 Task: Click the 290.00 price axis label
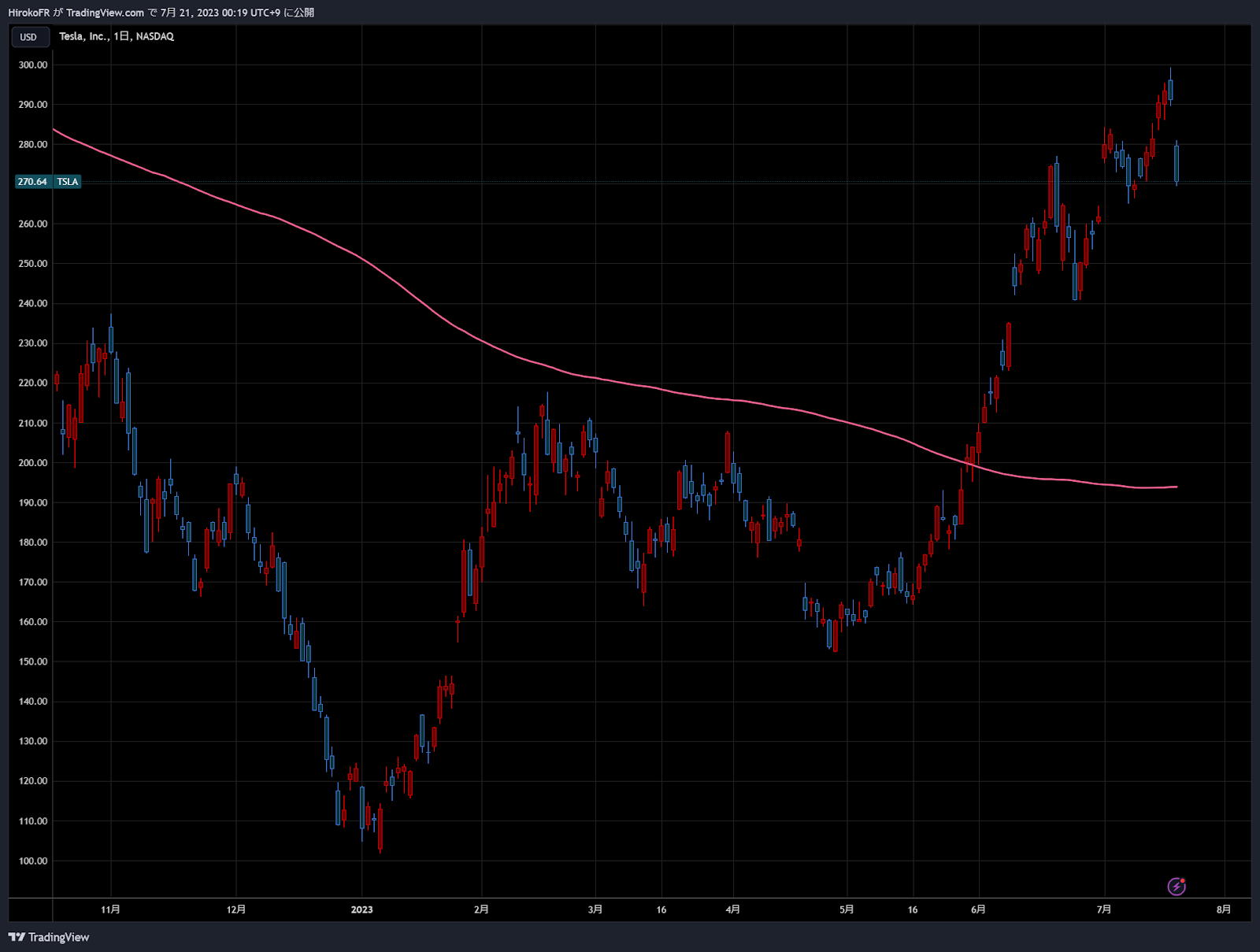pyautogui.click(x=33, y=105)
